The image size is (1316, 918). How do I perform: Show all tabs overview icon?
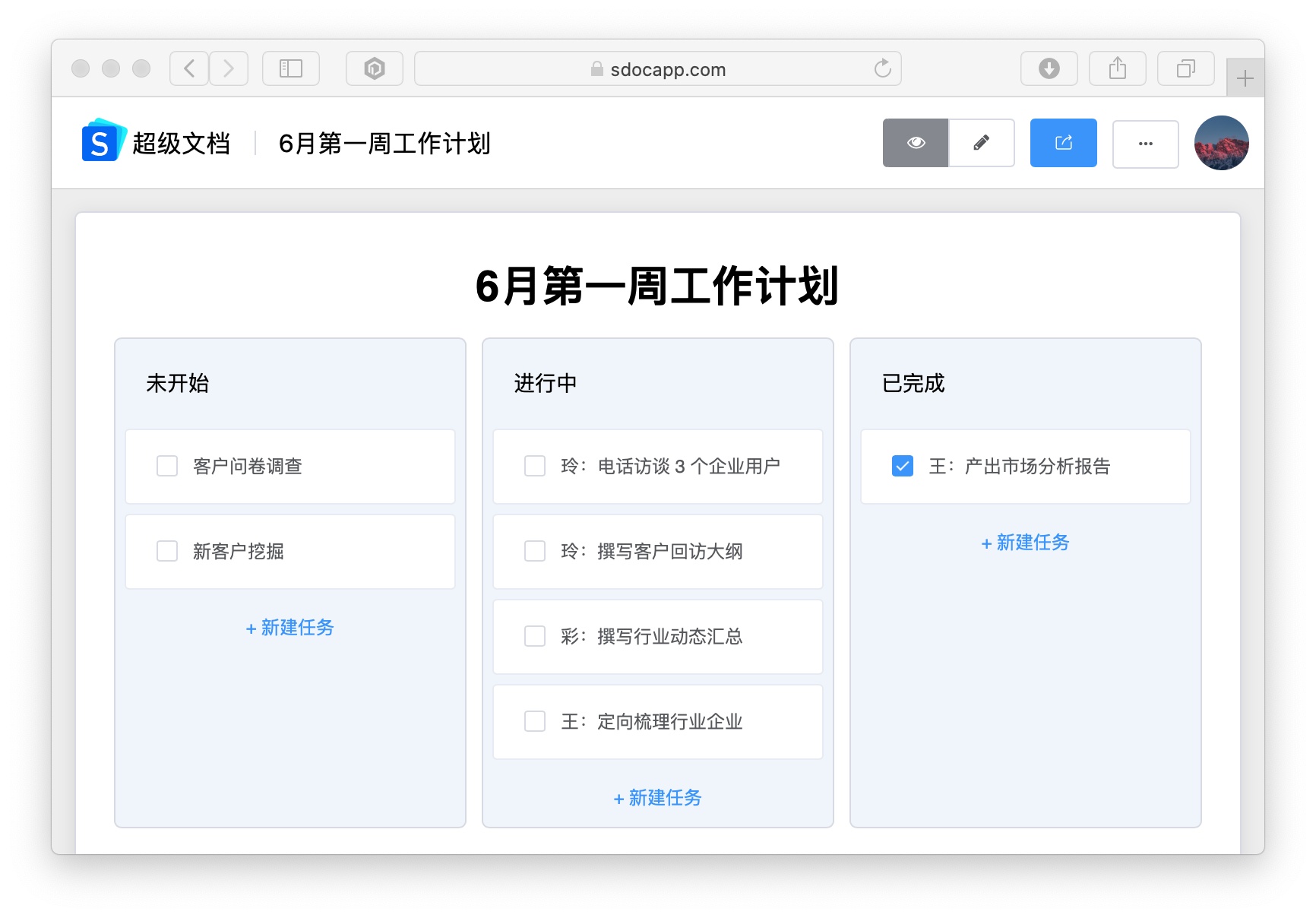(1186, 68)
